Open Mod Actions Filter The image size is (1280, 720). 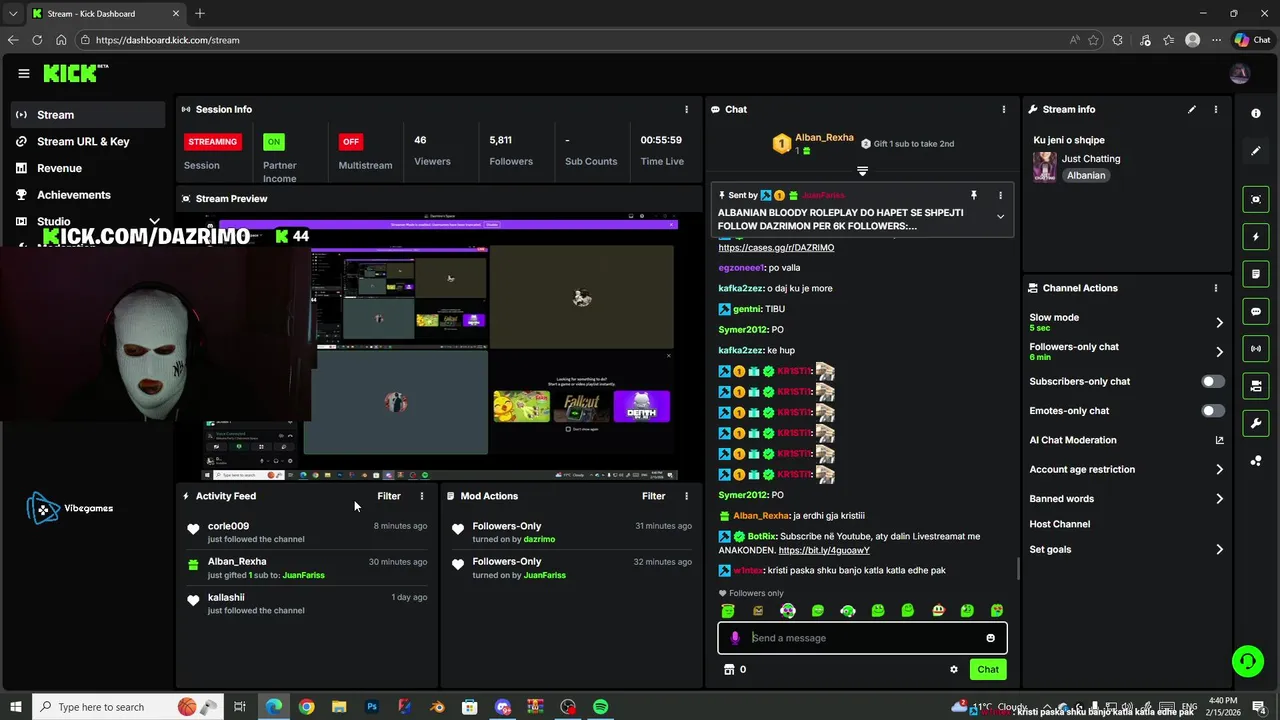tap(653, 496)
